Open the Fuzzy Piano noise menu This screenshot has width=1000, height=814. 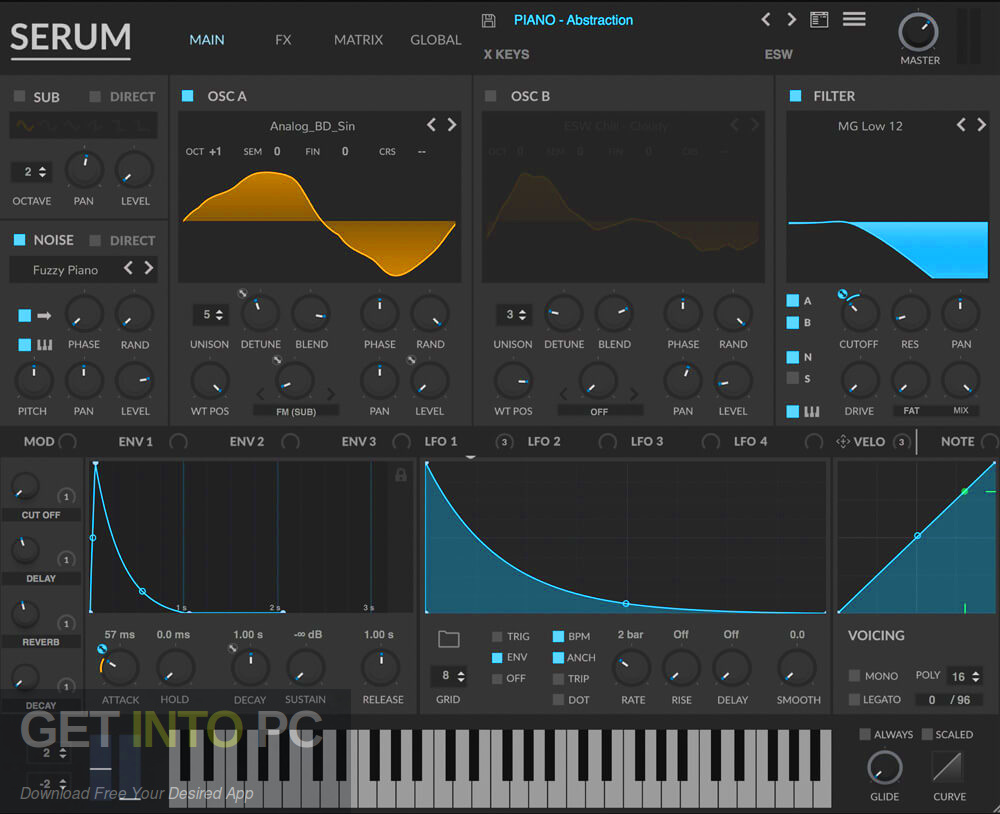pos(65,270)
